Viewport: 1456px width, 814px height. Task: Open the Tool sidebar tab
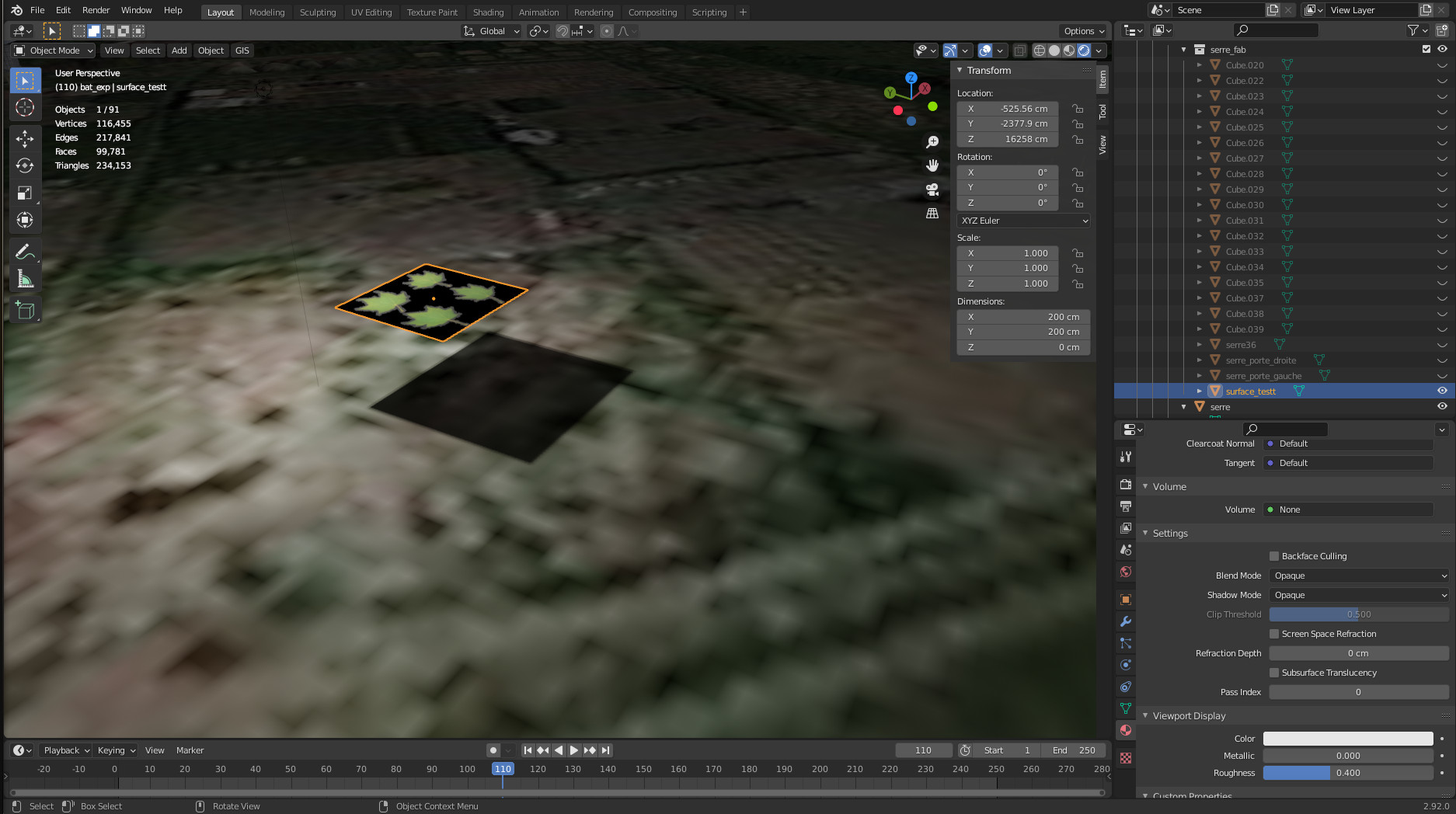[1102, 112]
